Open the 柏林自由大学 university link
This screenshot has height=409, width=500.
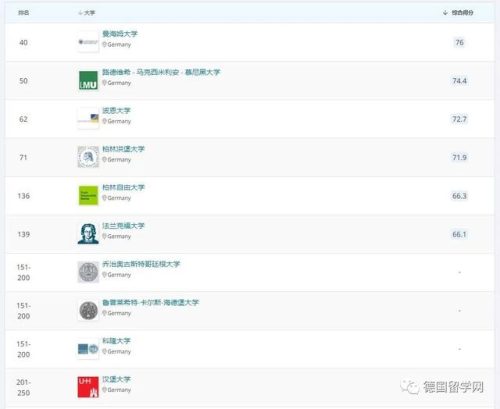pyautogui.click(x=123, y=187)
